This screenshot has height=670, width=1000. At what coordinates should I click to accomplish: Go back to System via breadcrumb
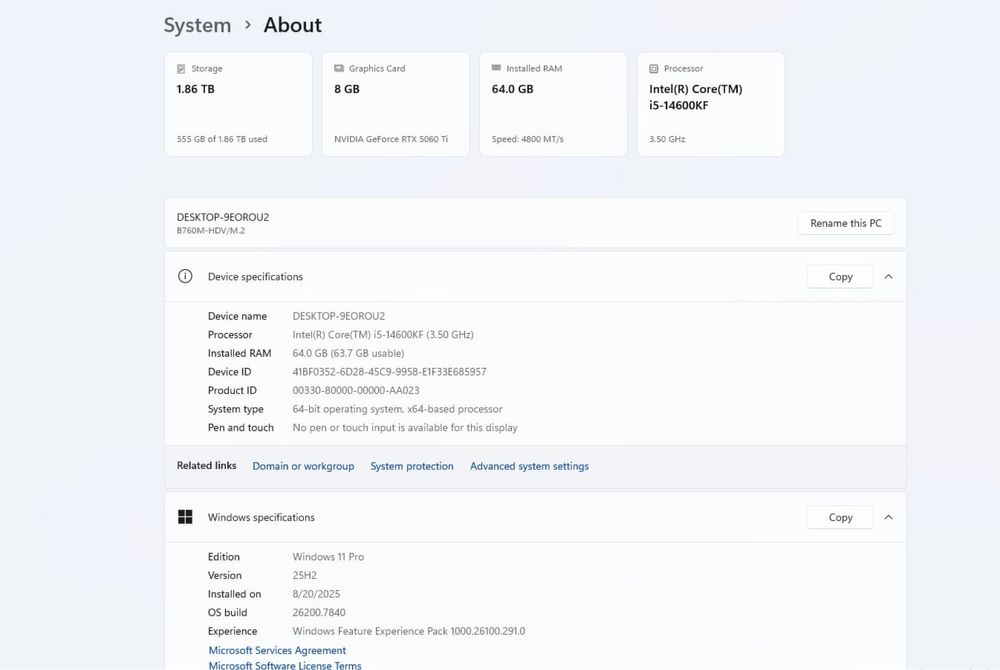click(197, 26)
